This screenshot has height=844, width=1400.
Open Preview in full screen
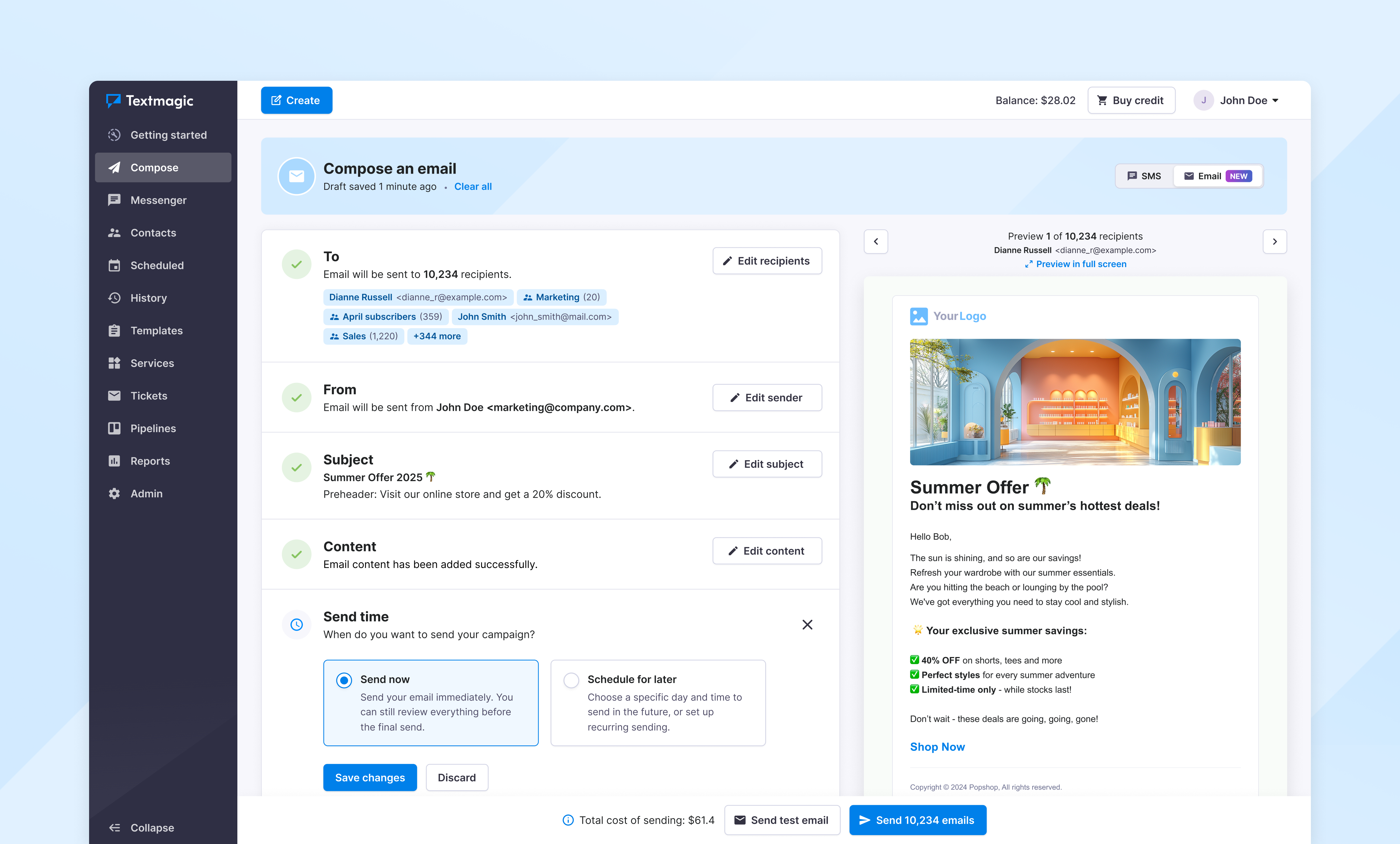1075,264
